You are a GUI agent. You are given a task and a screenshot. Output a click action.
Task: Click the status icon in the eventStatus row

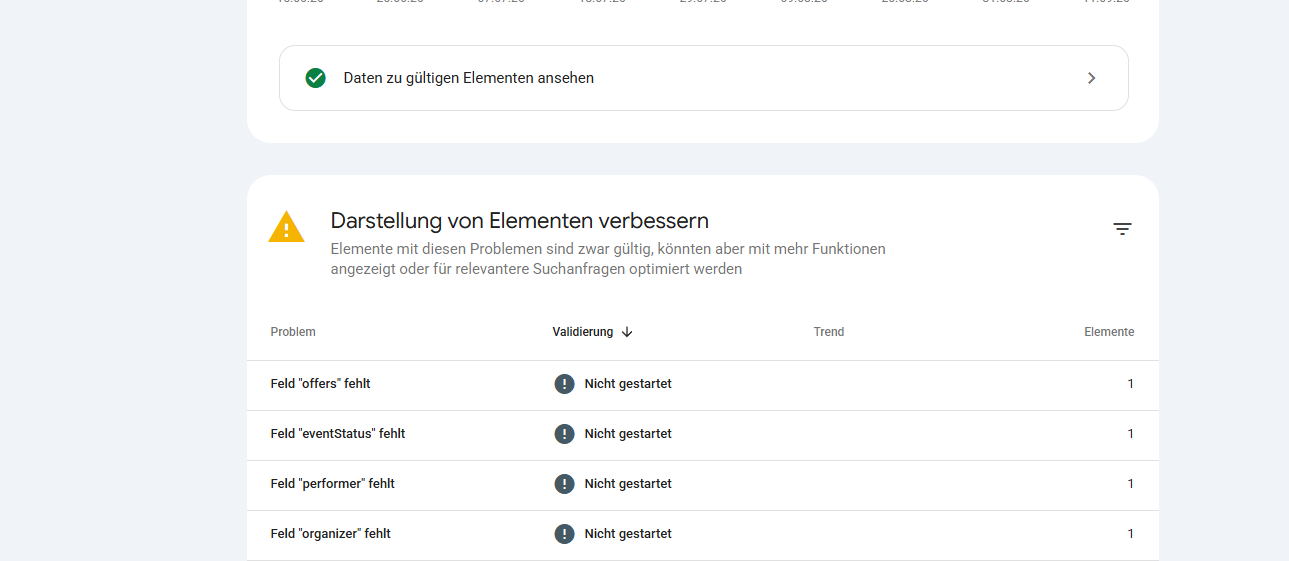[564, 434]
